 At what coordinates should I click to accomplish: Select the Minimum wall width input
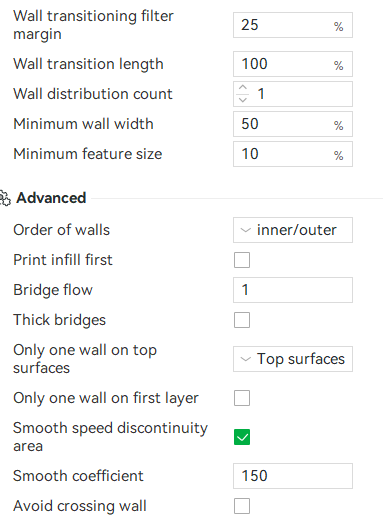(293, 124)
